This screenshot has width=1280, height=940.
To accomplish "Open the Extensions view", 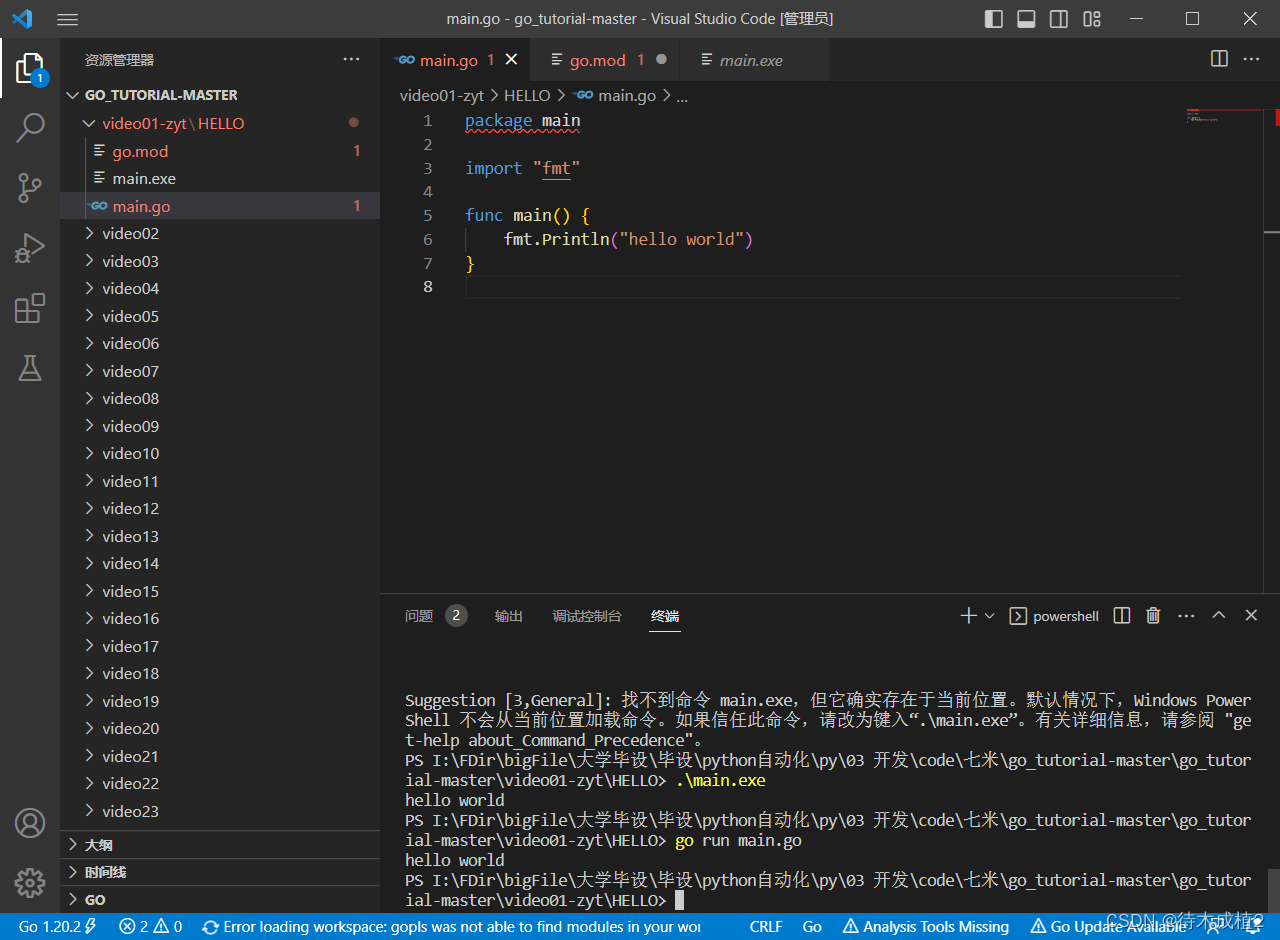I will pos(30,308).
